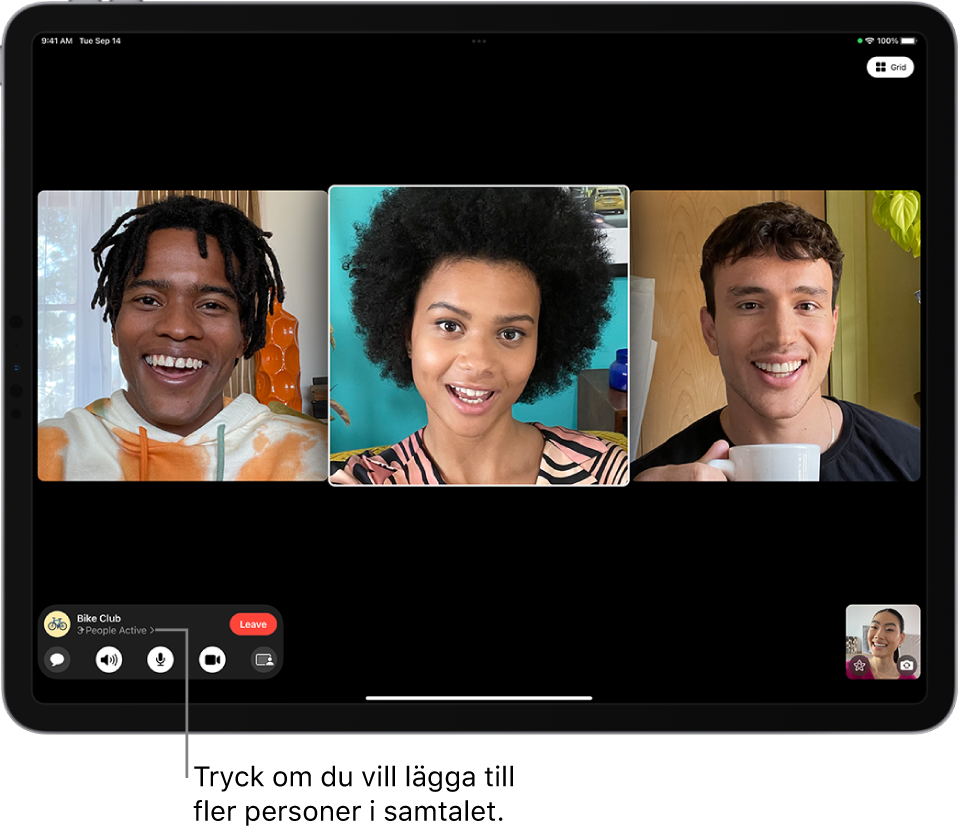Select the center woman's video tile
This screenshot has height=835, width=963.
[x=481, y=337]
